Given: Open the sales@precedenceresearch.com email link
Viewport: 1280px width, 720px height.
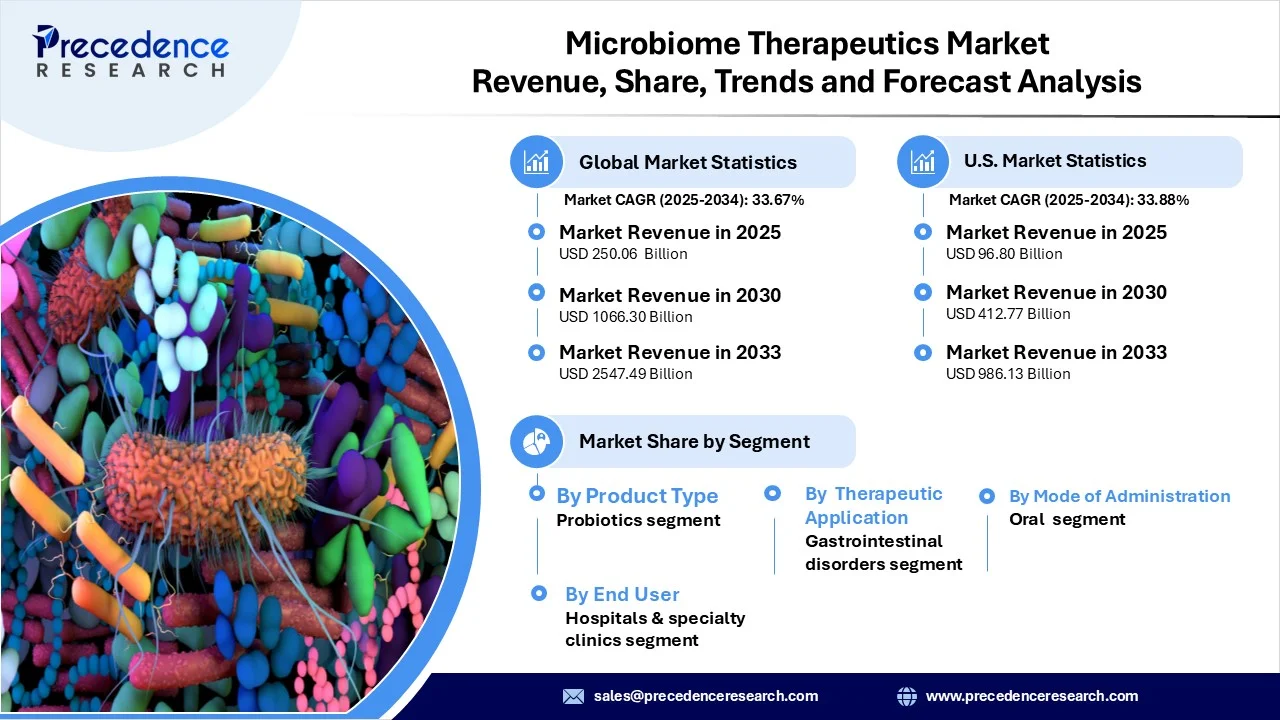Looking at the screenshot, I should [705, 696].
